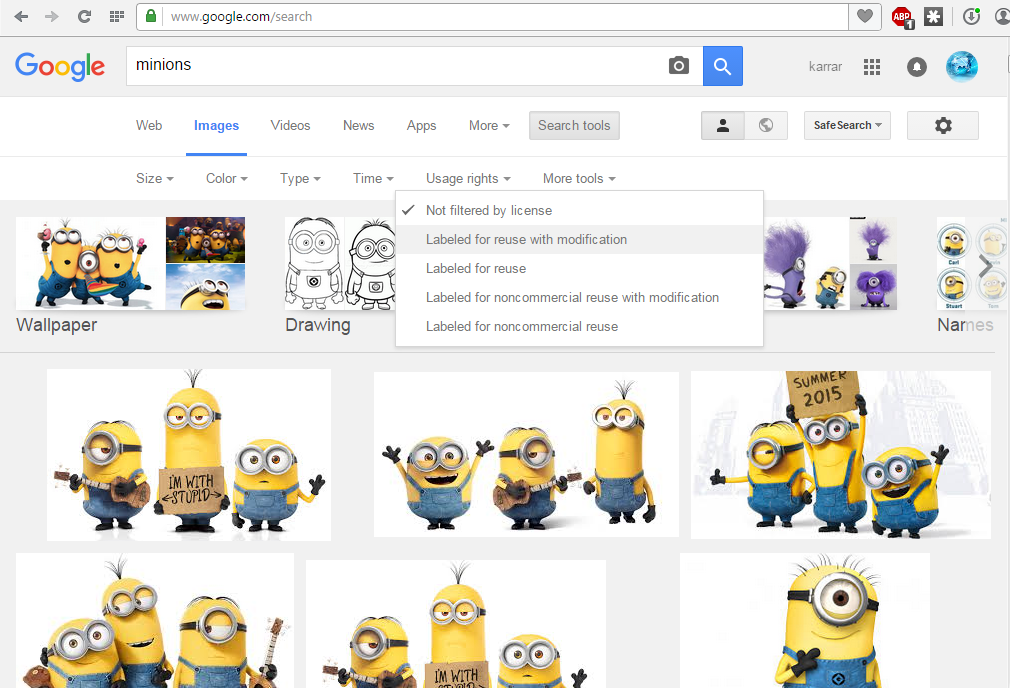
Task: Go back with the browser back arrow
Action: click(x=21, y=16)
